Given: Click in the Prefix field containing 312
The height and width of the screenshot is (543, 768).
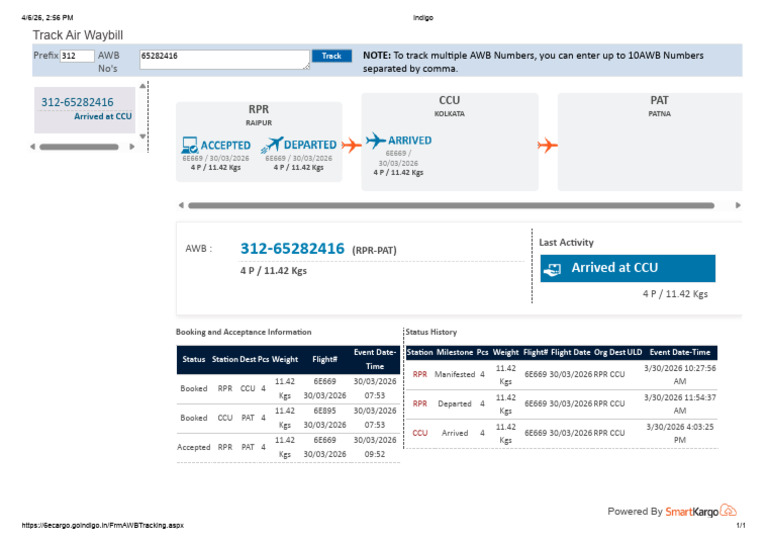Looking at the screenshot, I should click(77, 56).
